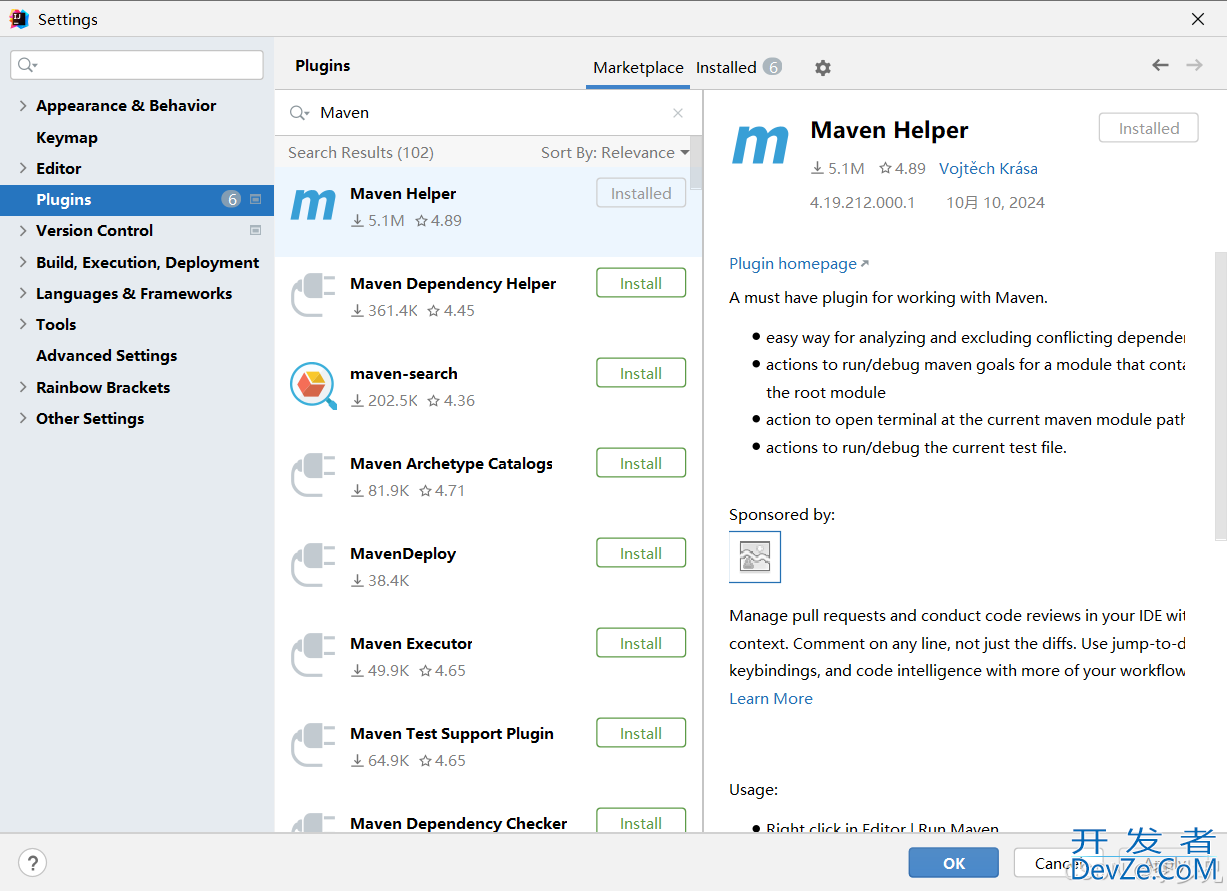Click the plugin search magnifier icon
Viewport: 1227px width, 891px height.
point(299,113)
